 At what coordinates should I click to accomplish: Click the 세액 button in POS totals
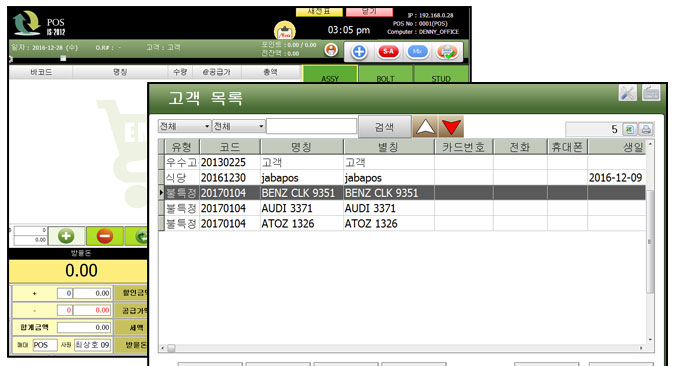tap(131, 328)
